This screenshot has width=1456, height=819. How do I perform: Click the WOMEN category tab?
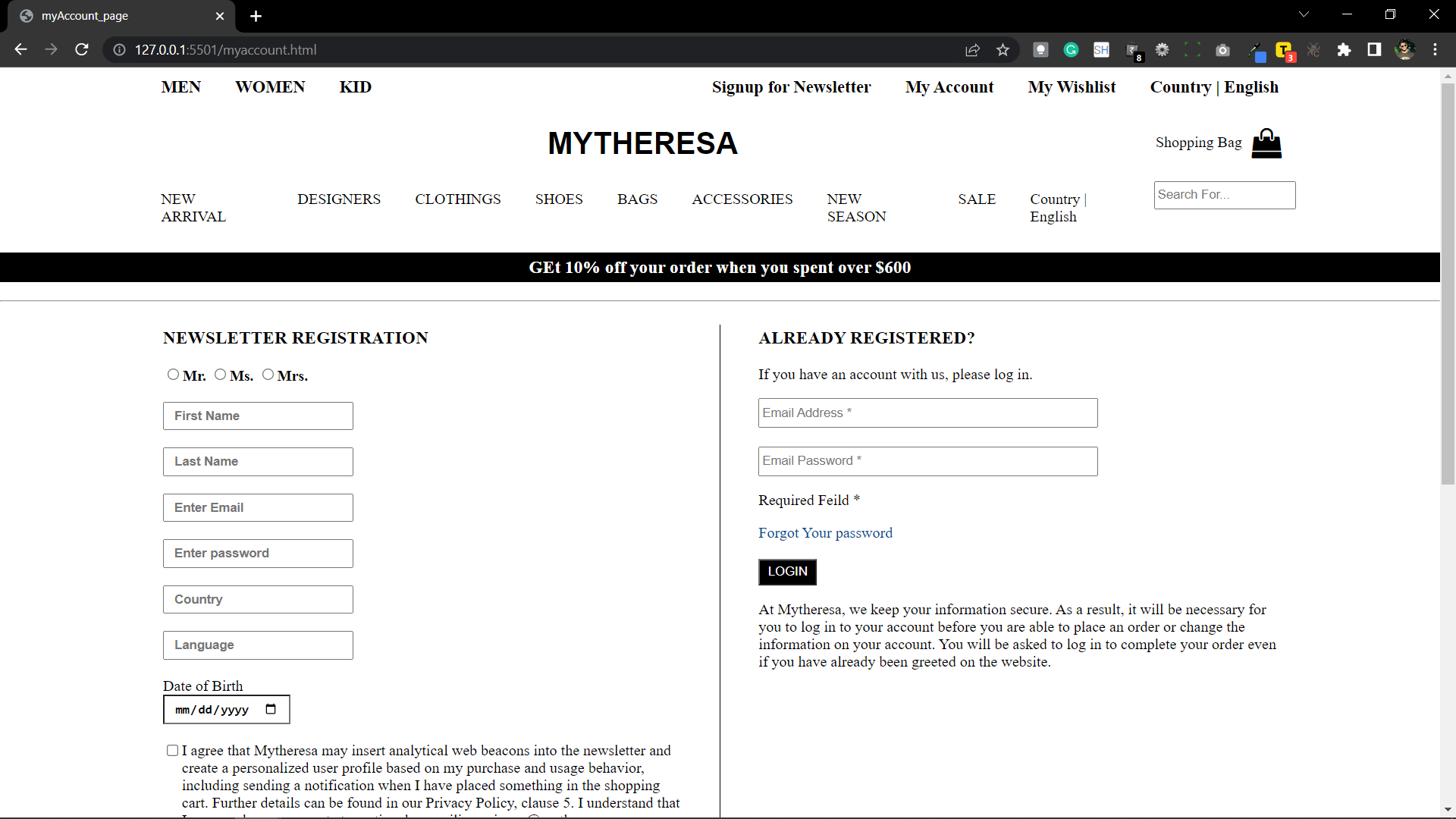pos(270,87)
